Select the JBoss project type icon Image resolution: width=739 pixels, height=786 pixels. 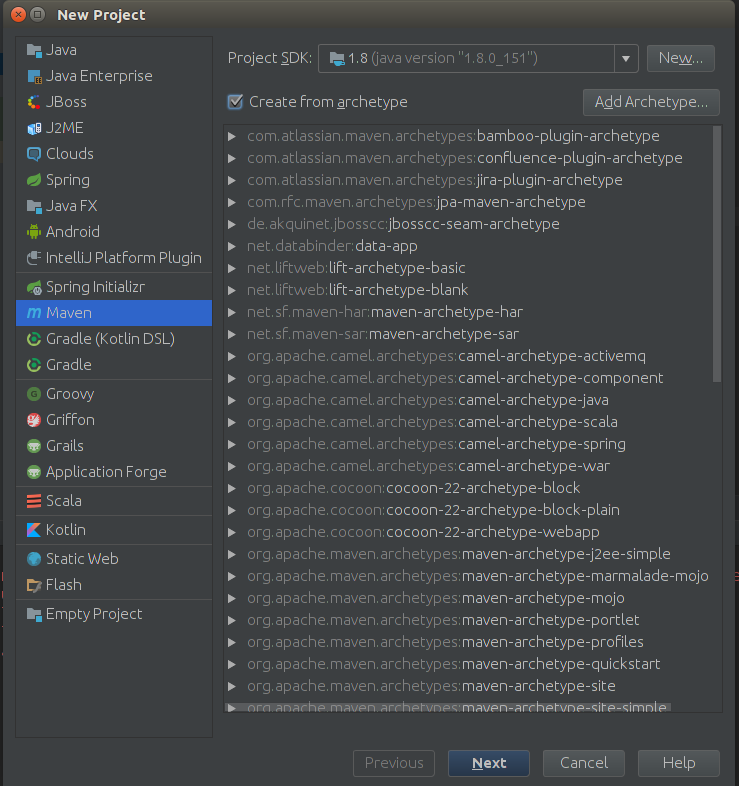[x=34, y=102]
